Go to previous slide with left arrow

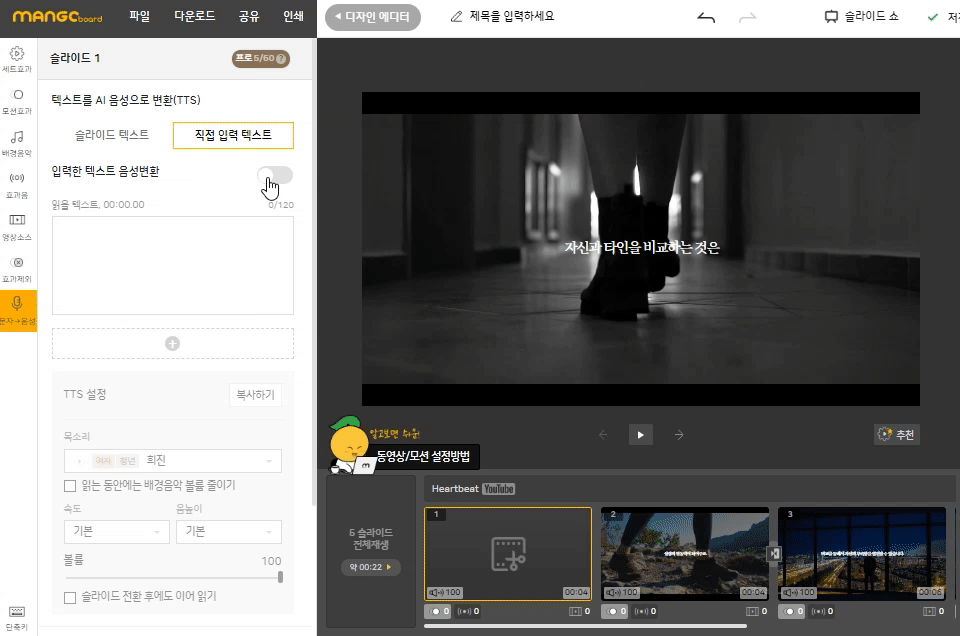603,435
